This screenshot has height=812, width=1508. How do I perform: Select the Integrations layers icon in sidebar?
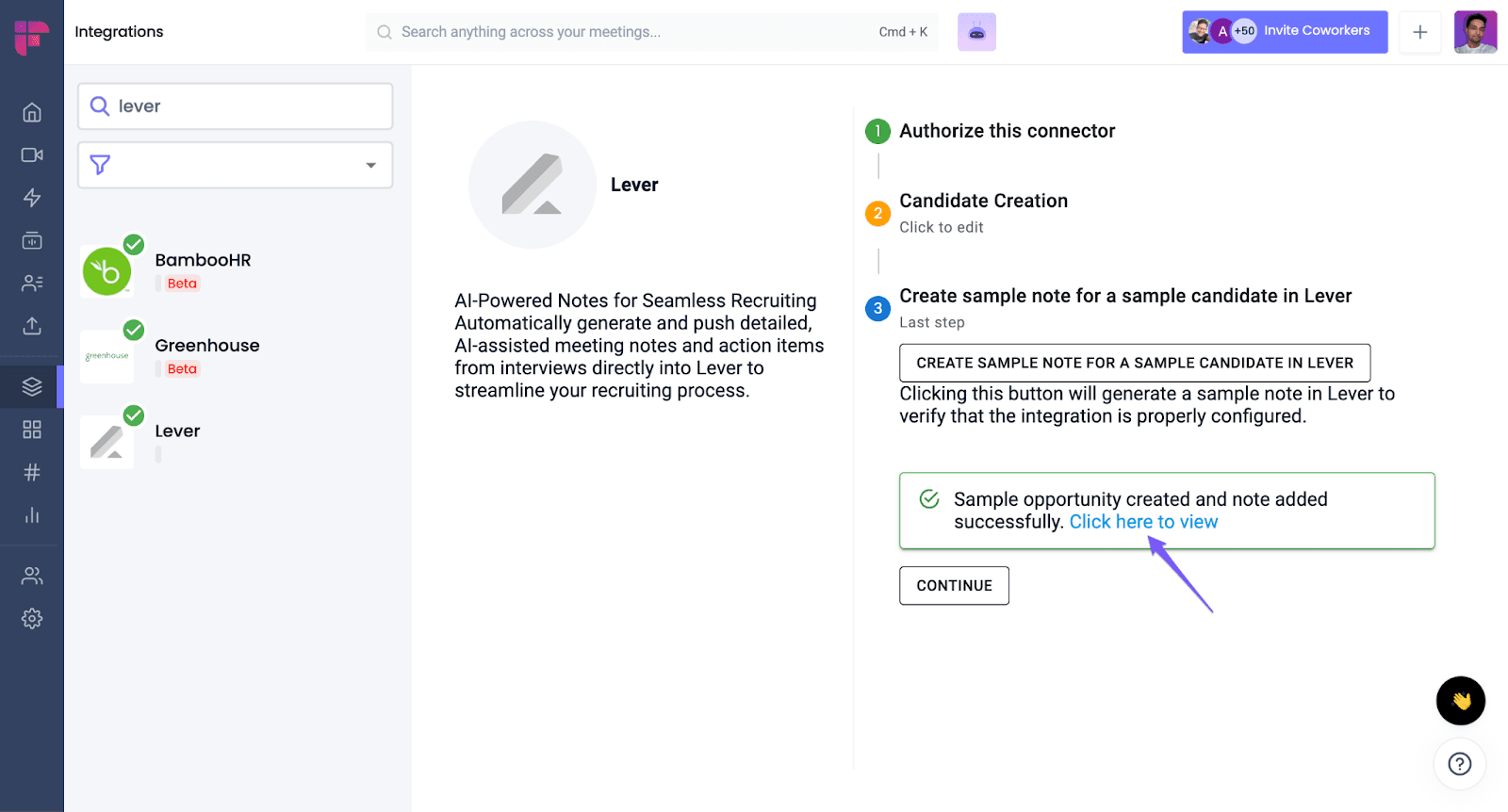(32, 386)
